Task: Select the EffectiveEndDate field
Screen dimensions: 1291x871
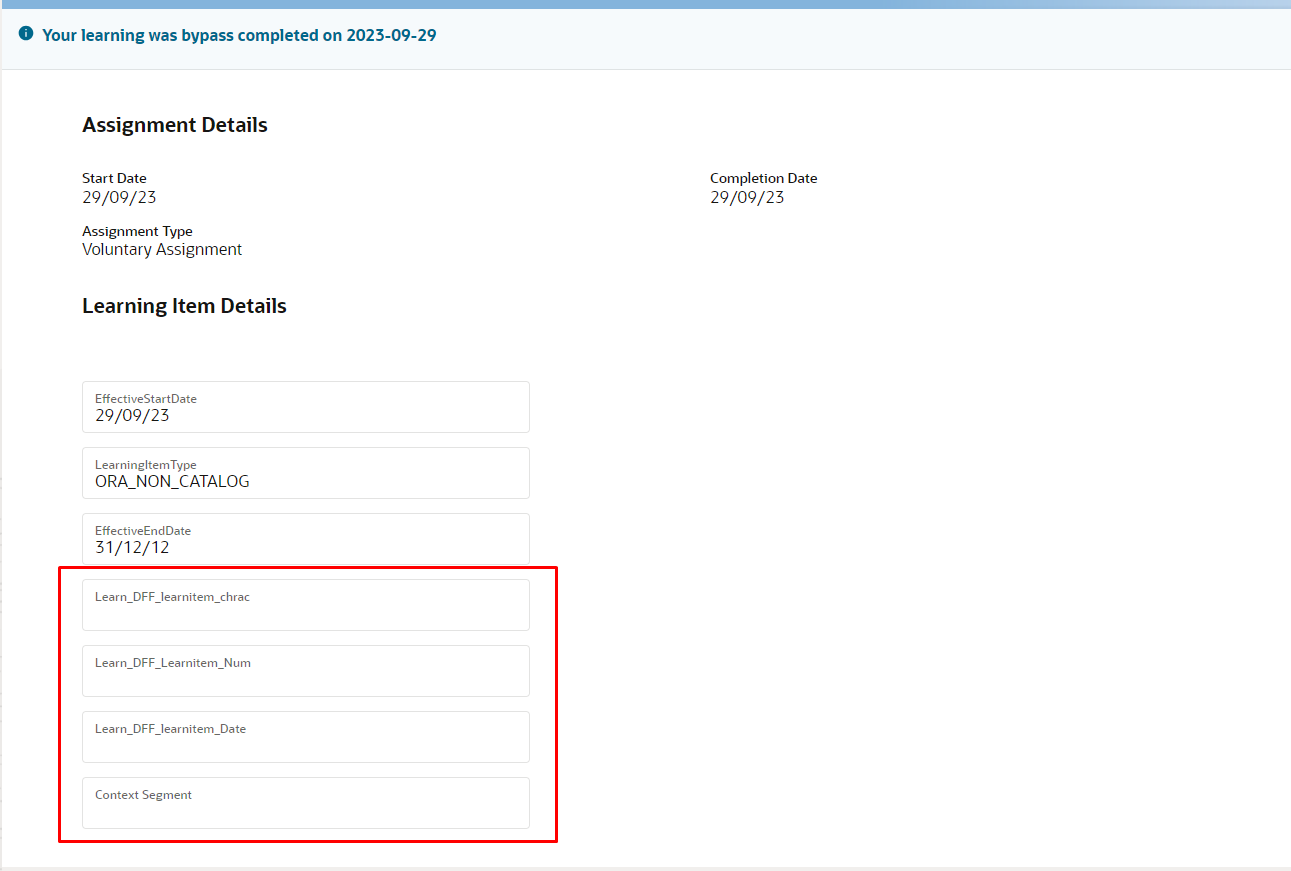Action: (x=305, y=539)
